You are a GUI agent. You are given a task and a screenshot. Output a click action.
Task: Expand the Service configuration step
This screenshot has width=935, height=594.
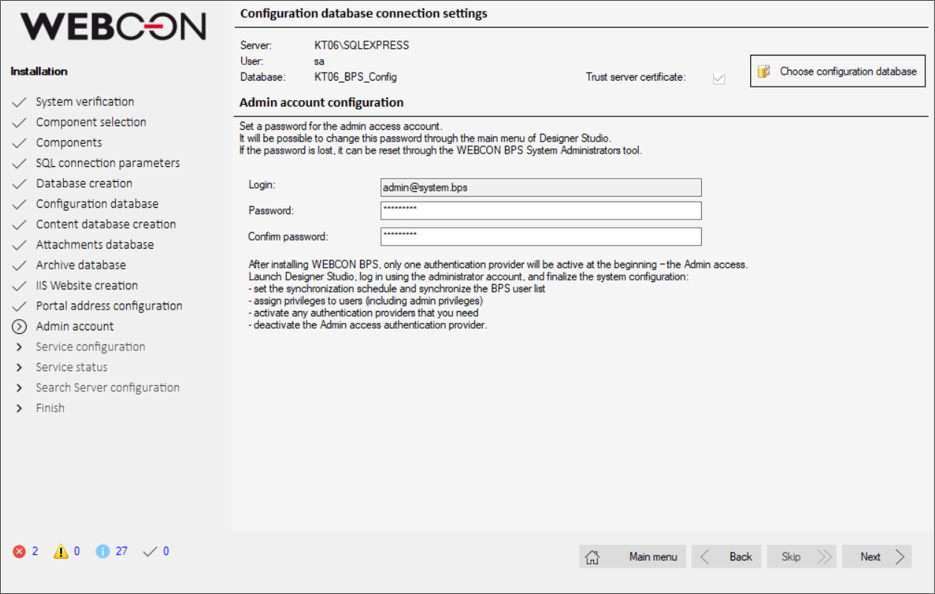[x=19, y=347]
